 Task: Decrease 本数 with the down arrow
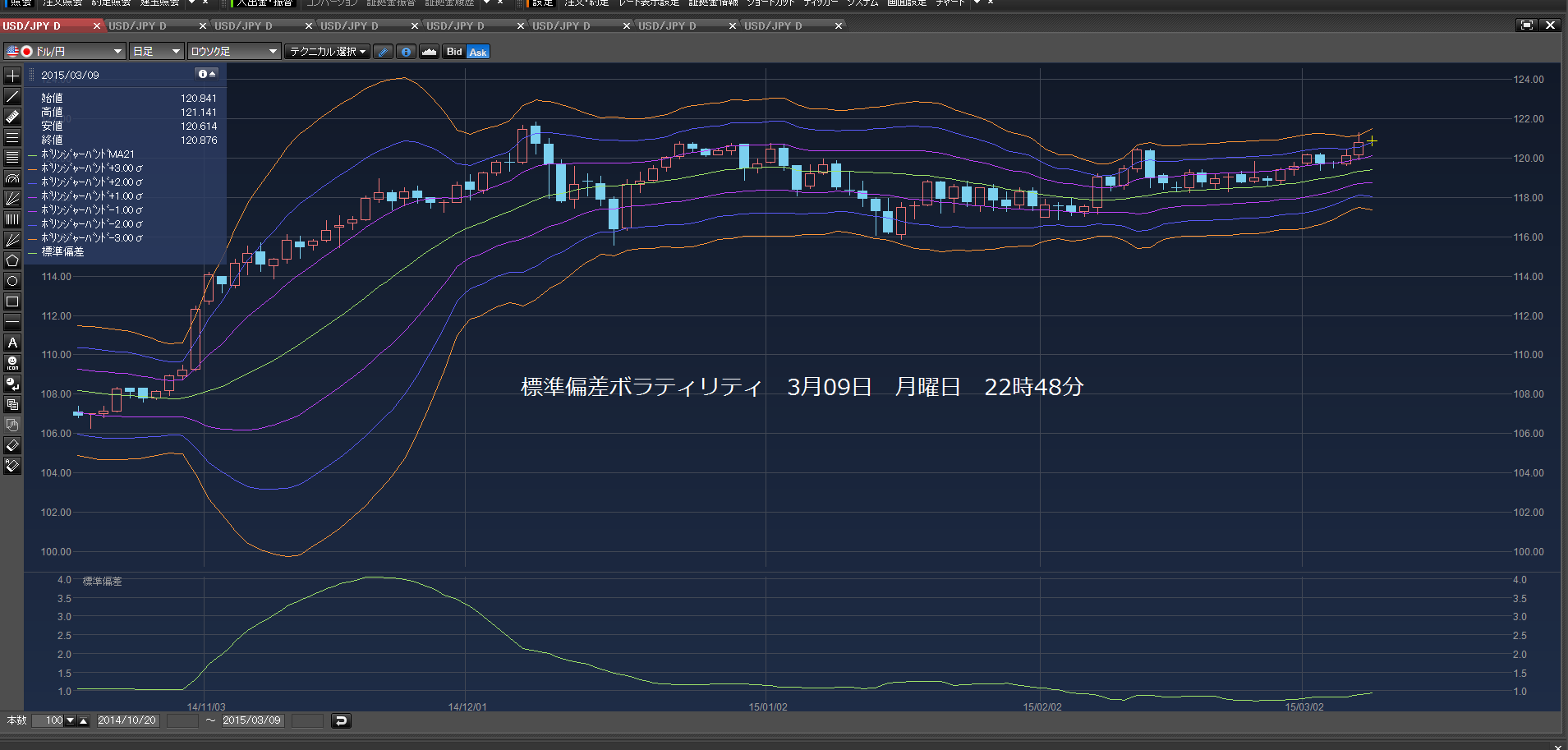pos(71,720)
